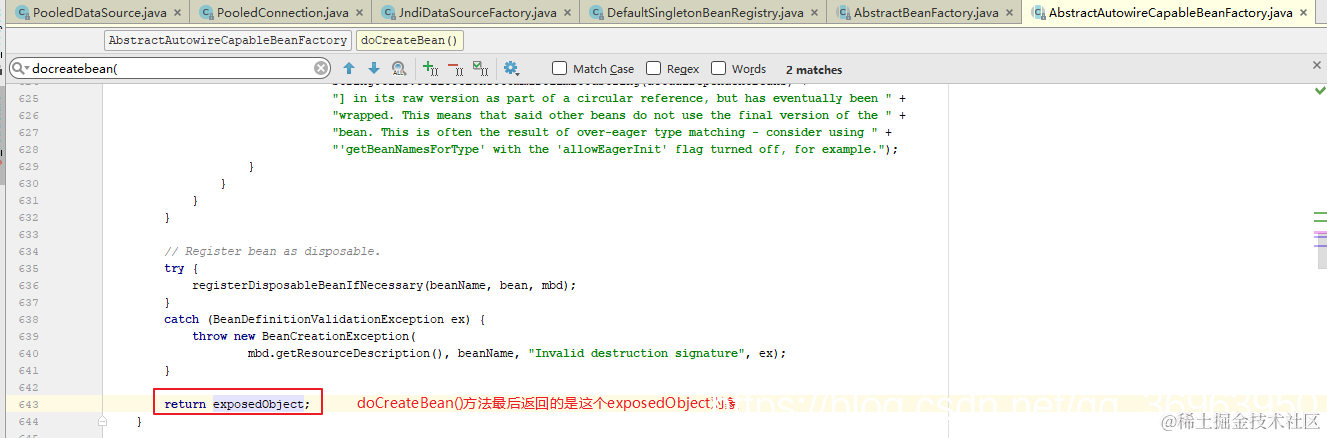The width and height of the screenshot is (1327, 438).
Task: Go to next search occurrence
Action: 374,68
